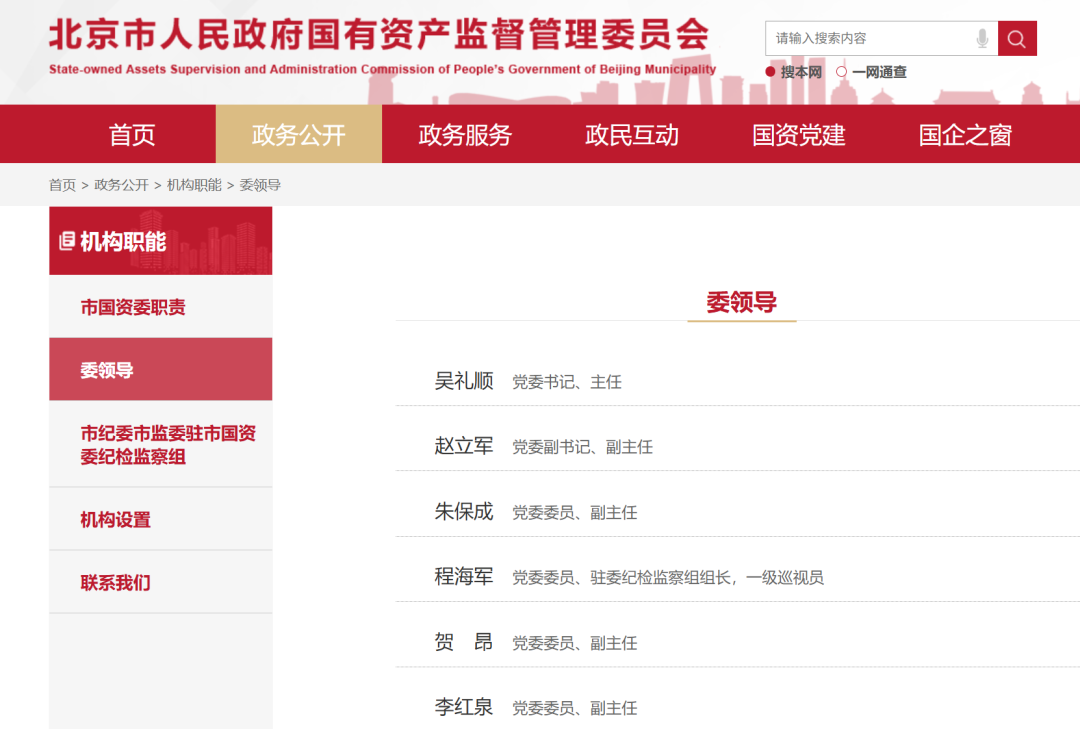Image resolution: width=1080 pixels, height=729 pixels.
Task: Click the leader name 赵立军
Action: [x=464, y=446]
